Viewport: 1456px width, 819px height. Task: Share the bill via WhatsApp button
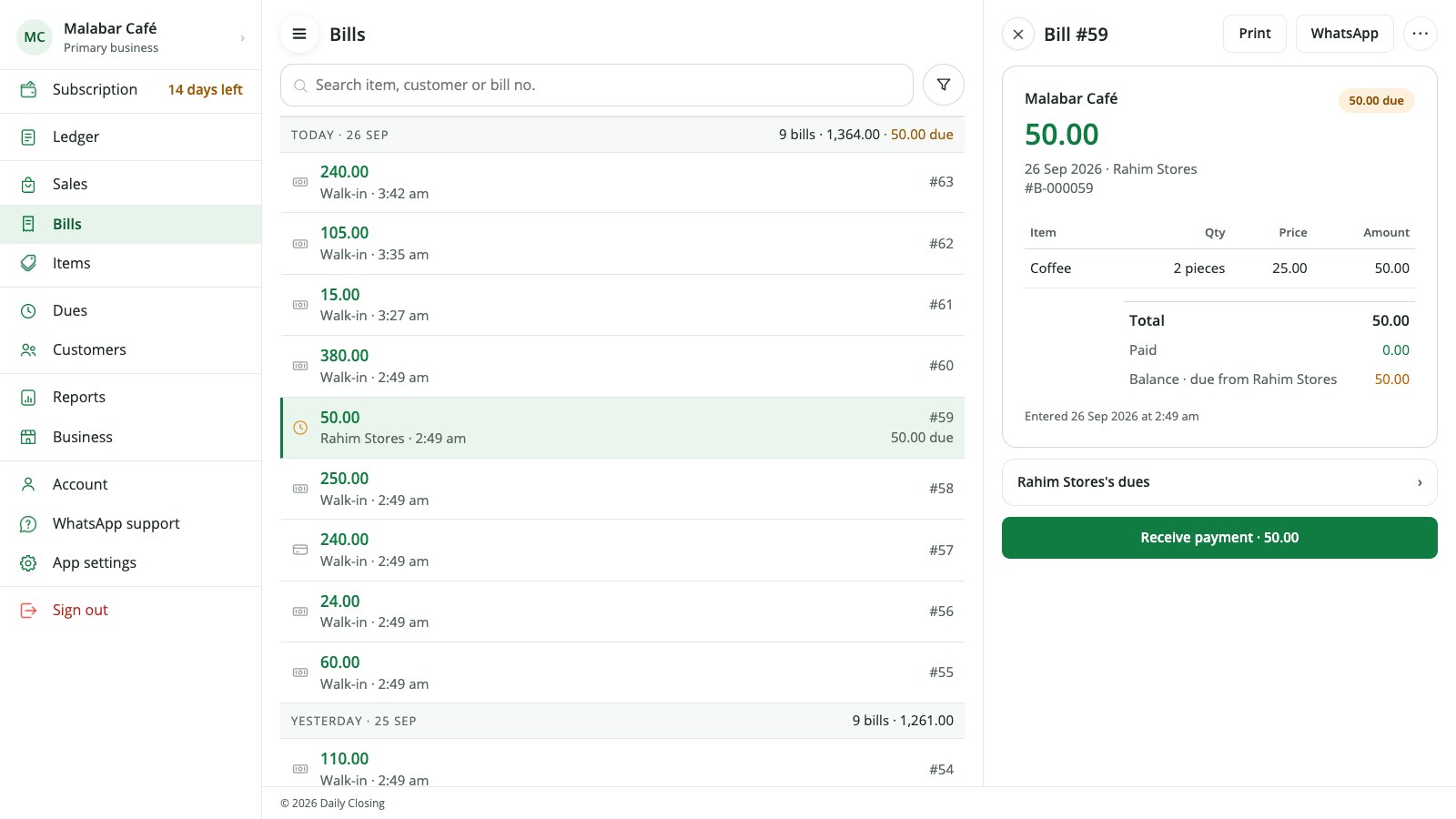click(1344, 34)
